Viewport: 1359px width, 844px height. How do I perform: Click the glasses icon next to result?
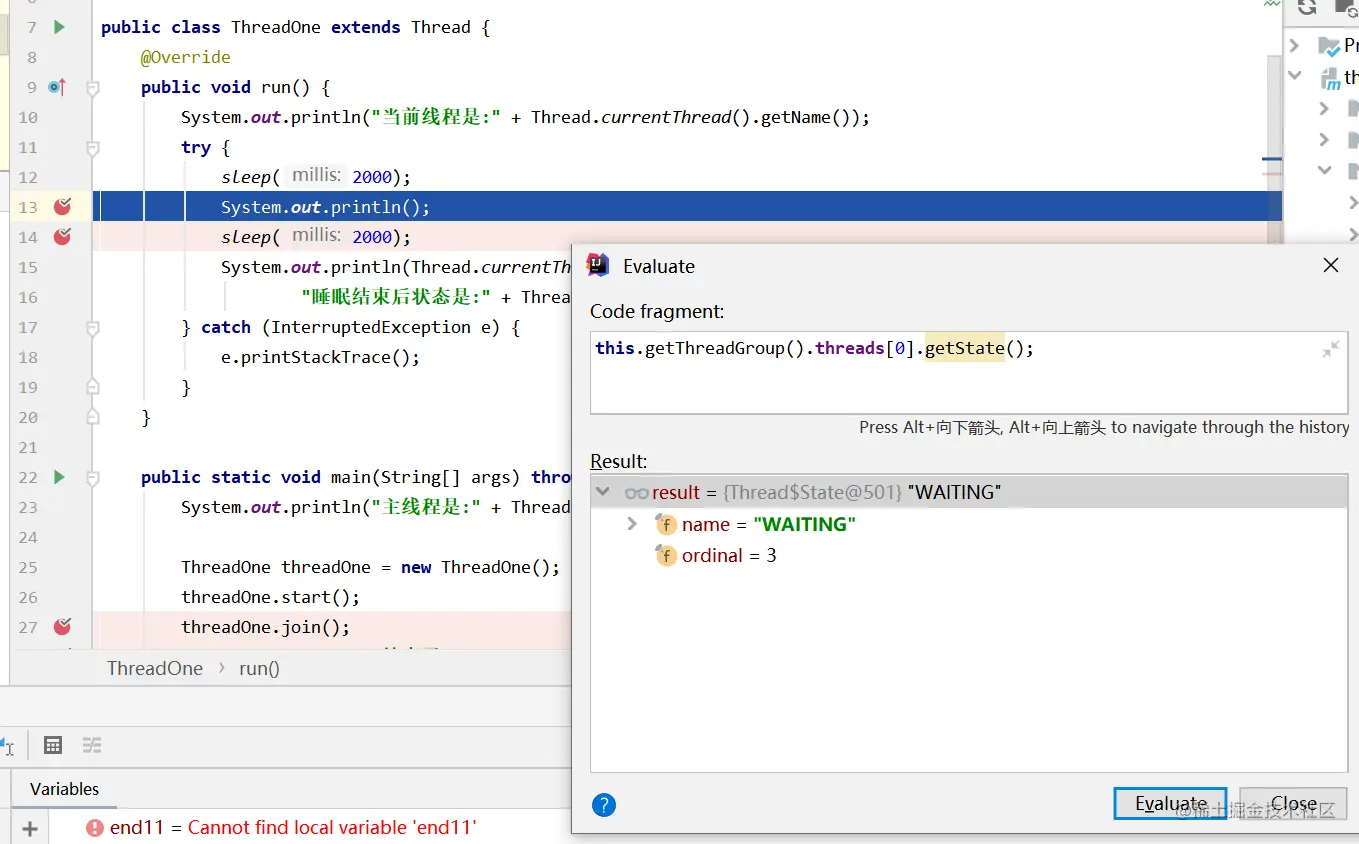point(636,493)
